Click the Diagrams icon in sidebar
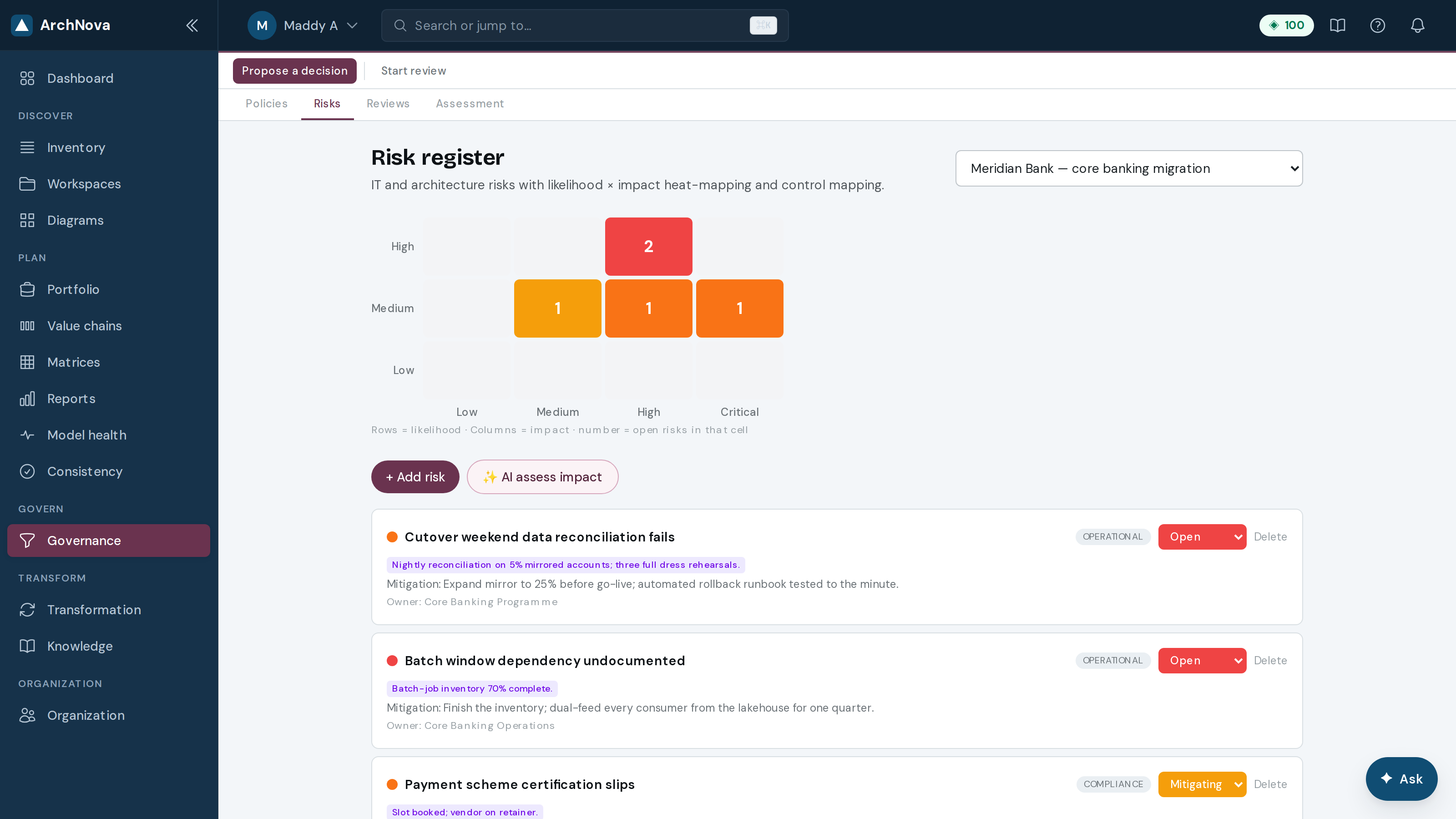Image resolution: width=1456 pixels, height=819 pixels. 27,220
